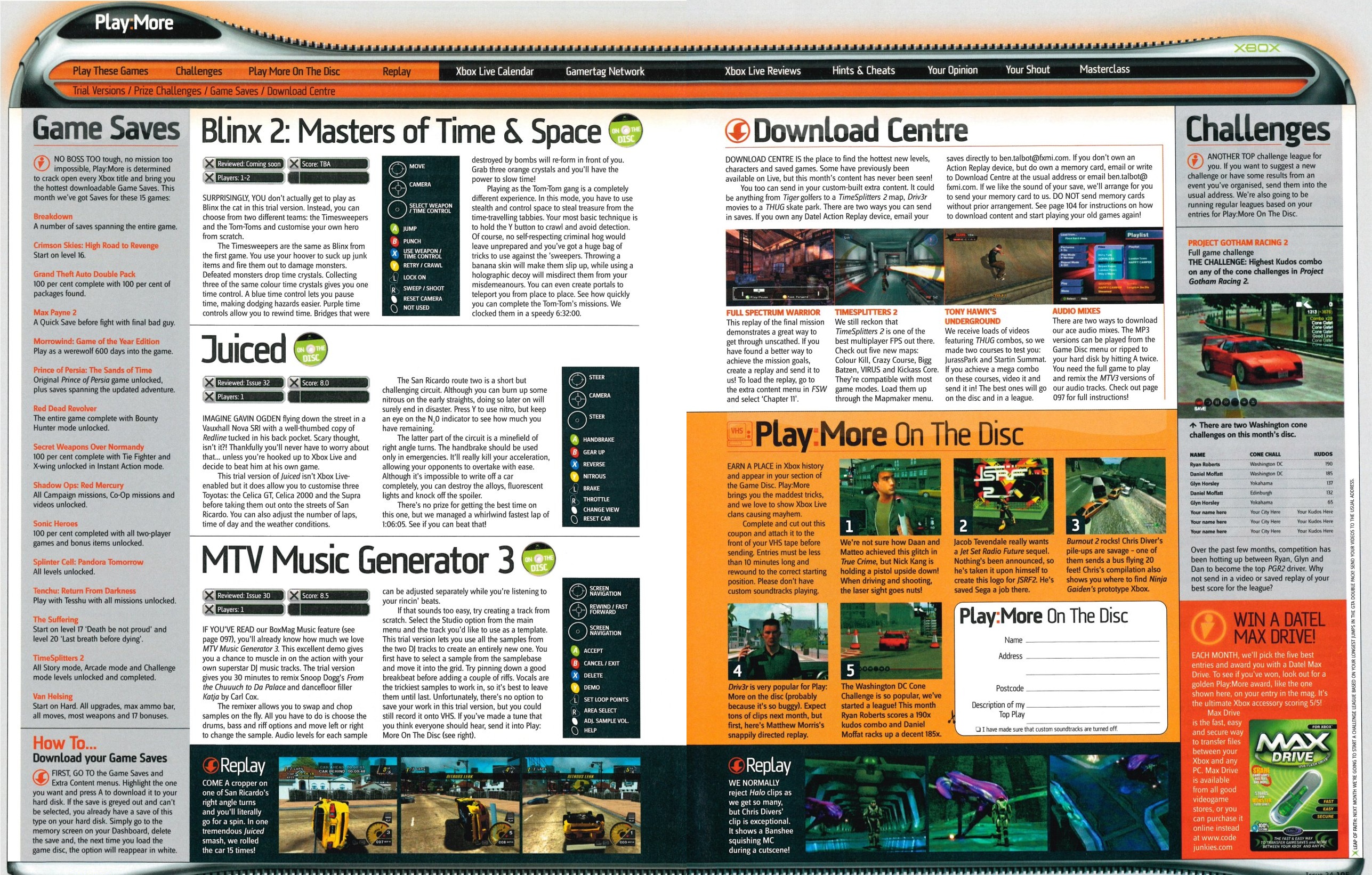The width and height of the screenshot is (1372, 875).
Task: Click the X box beside Reviewed: Issue 30
Action: pos(209,596)
